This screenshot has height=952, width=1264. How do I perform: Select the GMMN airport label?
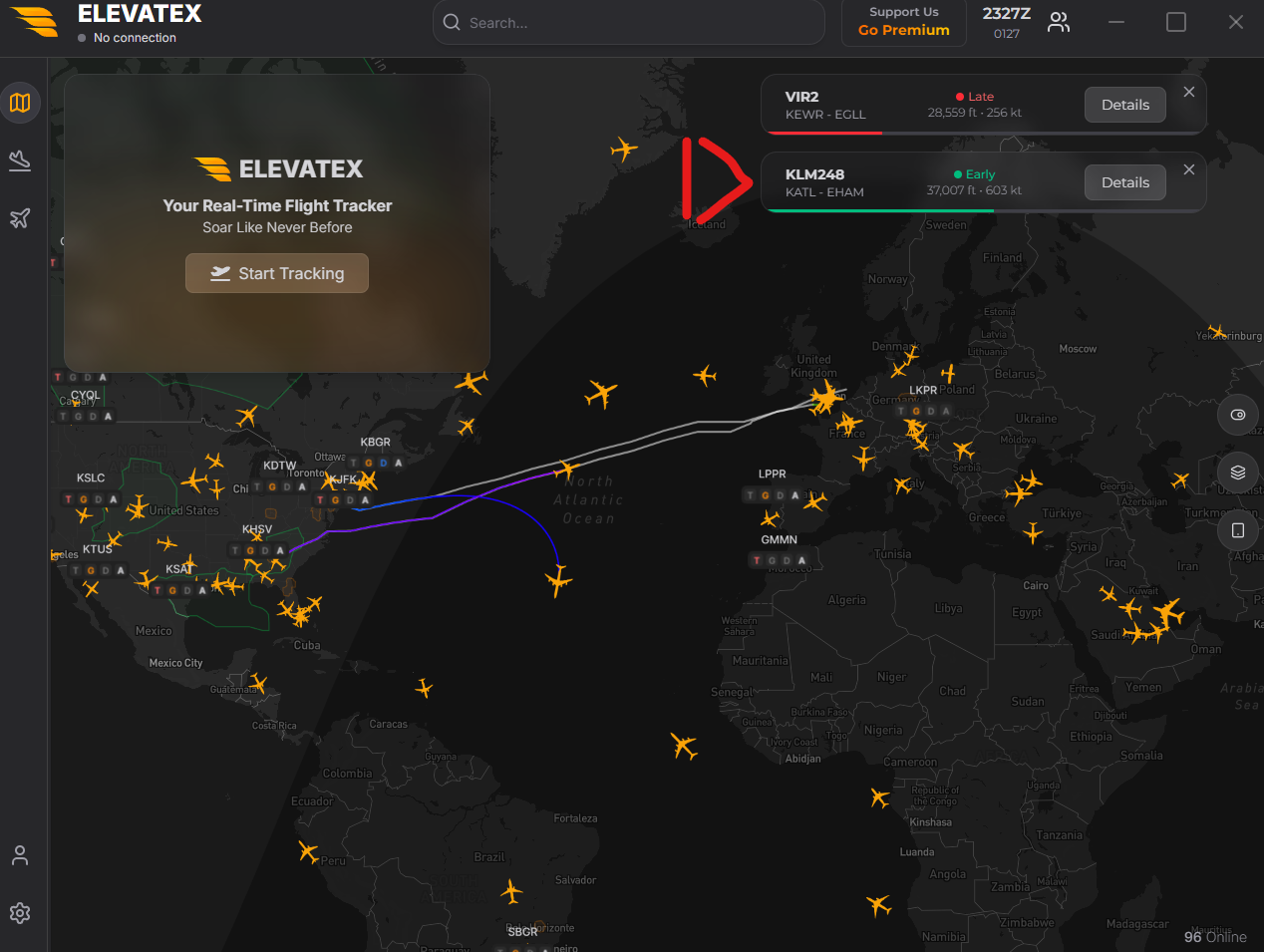tap(780, 539)
